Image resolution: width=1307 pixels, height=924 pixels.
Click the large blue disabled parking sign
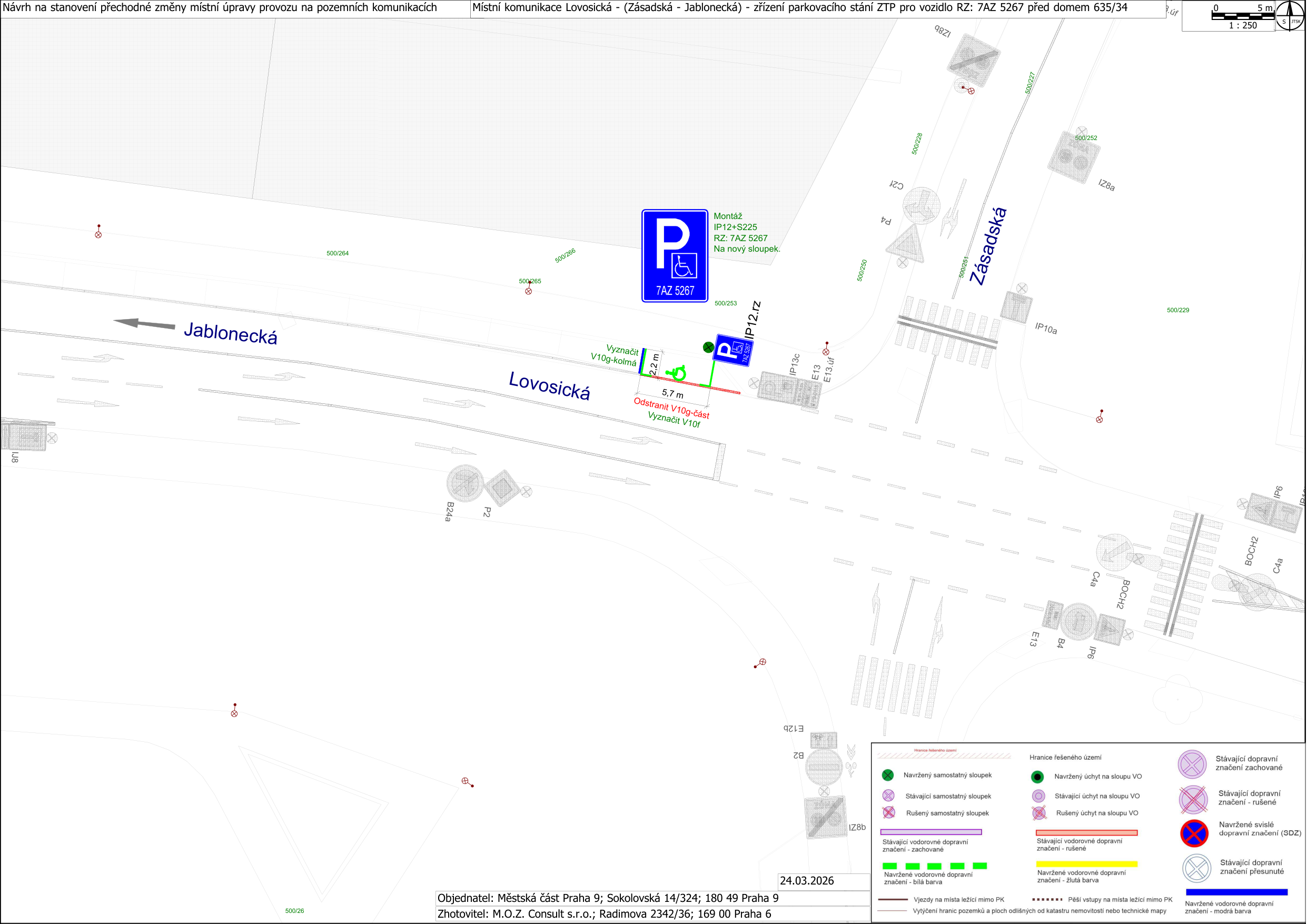pos(675,256)
